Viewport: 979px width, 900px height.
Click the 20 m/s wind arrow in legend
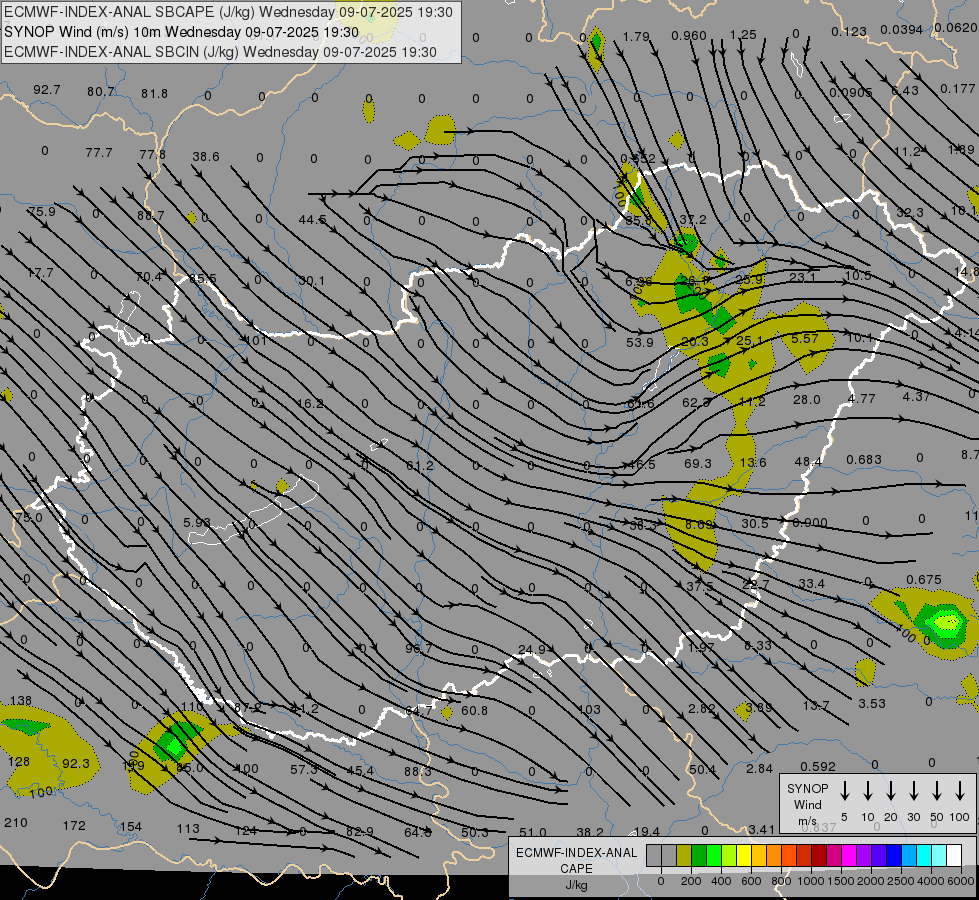tap(891, 791)
